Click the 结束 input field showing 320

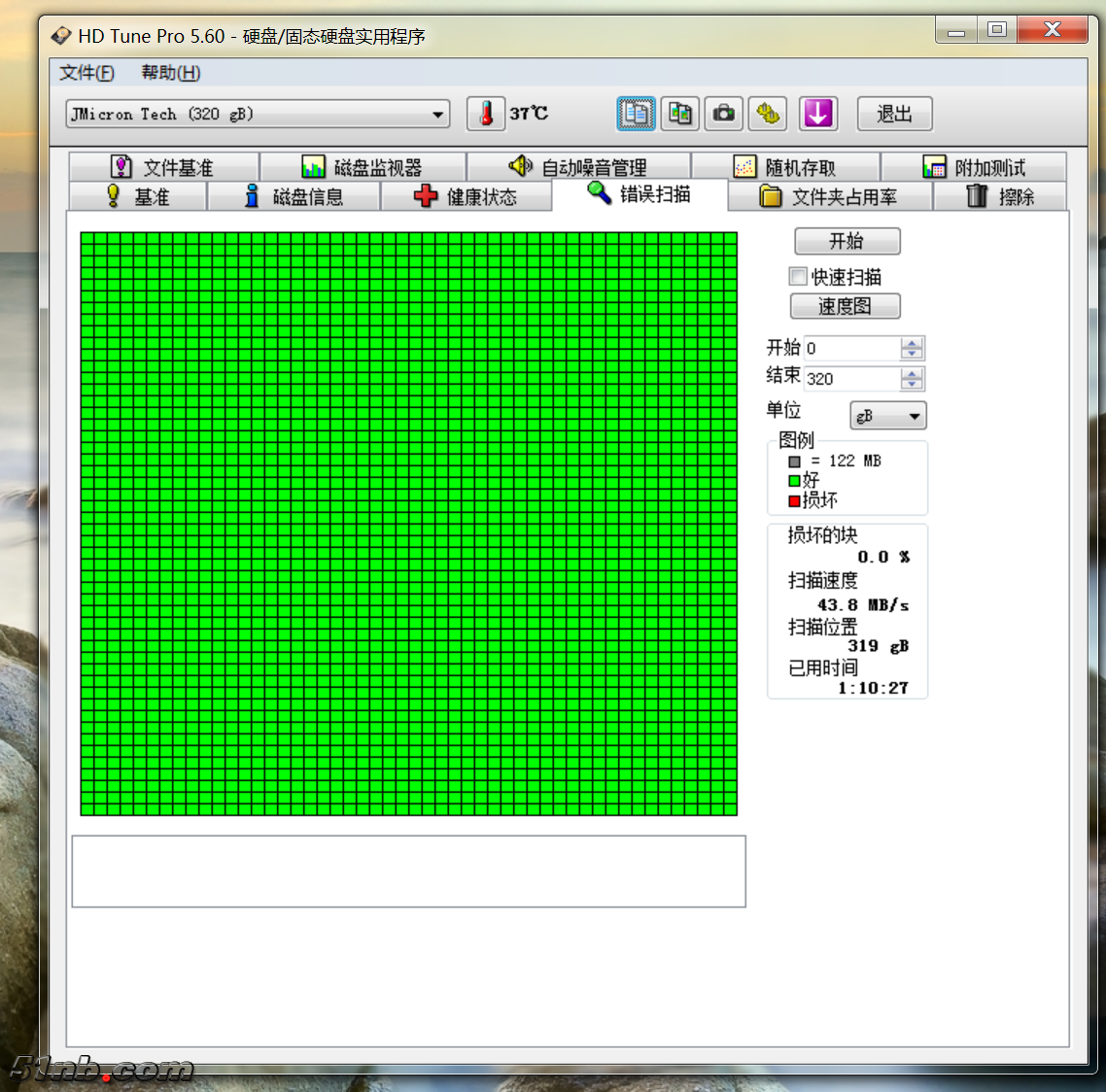coord(850,379)
